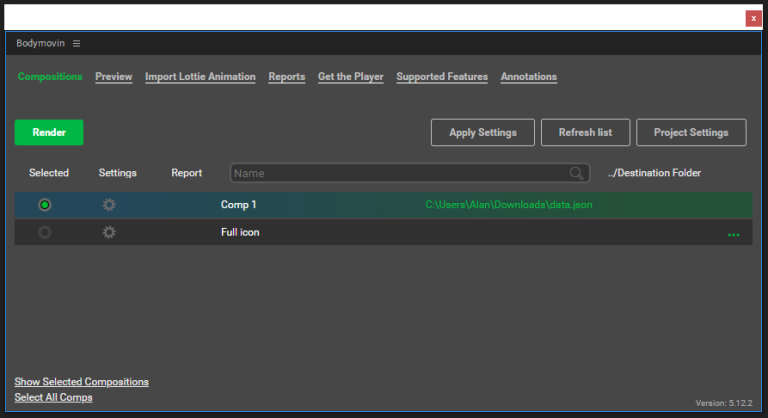Go to Import Lottie Animation tab
Screen dimensions: 768x418
click(200, 77)
